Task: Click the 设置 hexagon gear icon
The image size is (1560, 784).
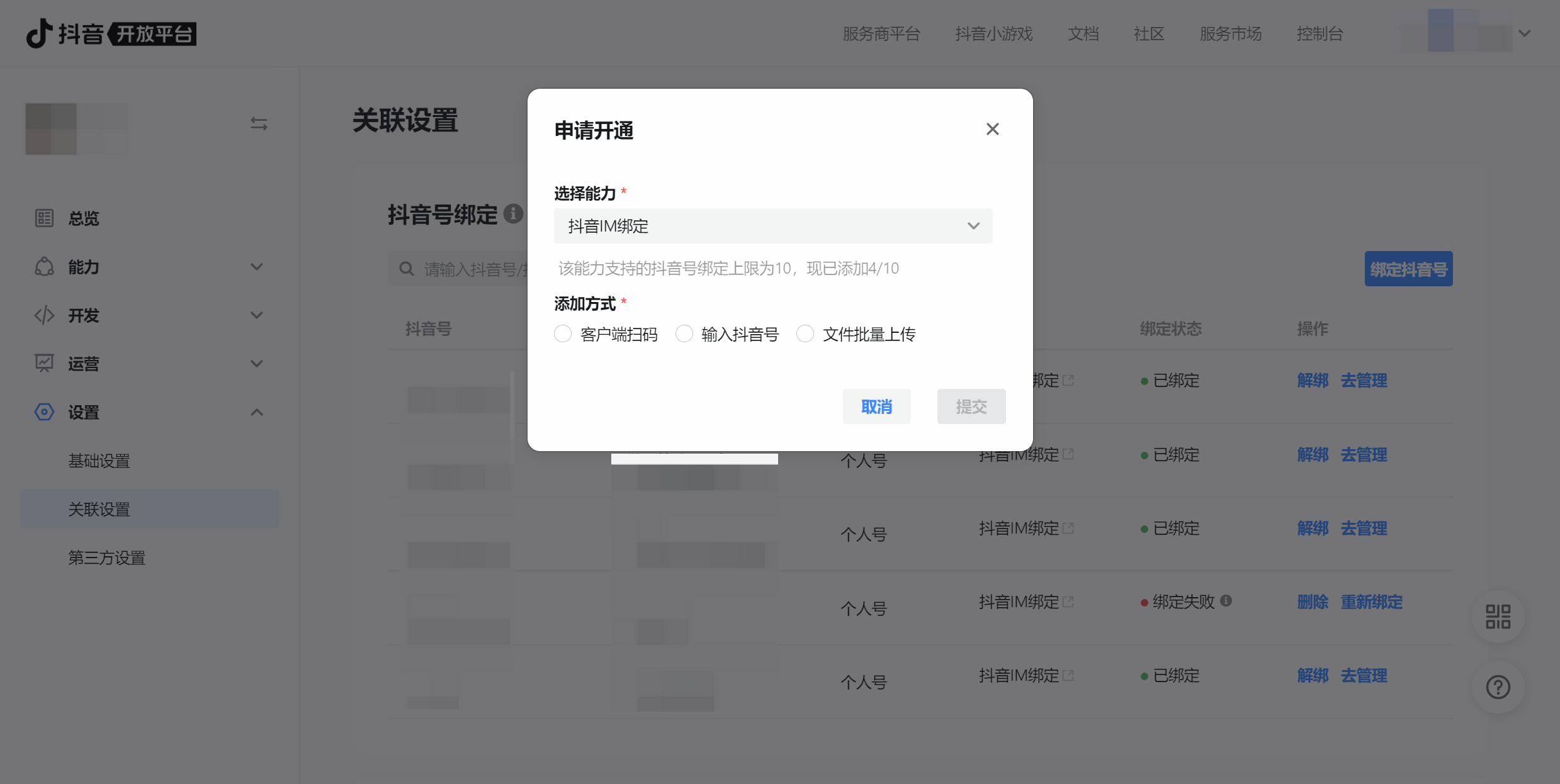Action: (44, 412)
